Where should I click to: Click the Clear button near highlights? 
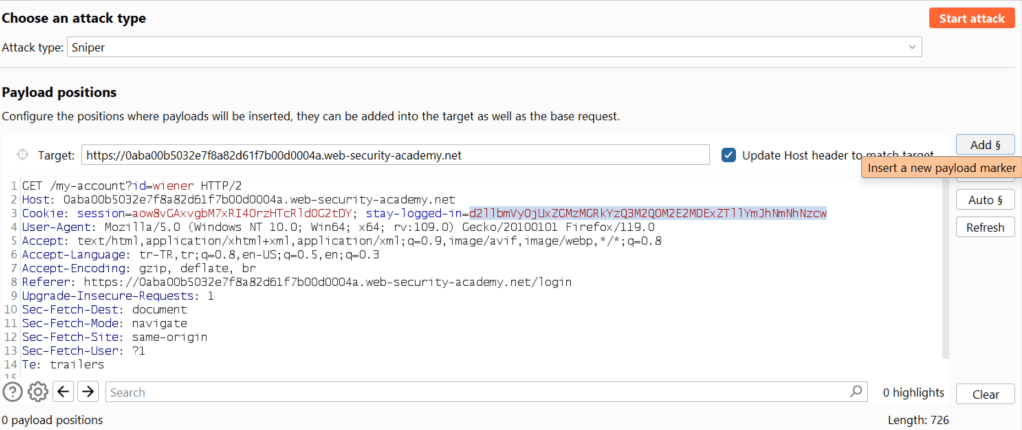coord(985,394)
